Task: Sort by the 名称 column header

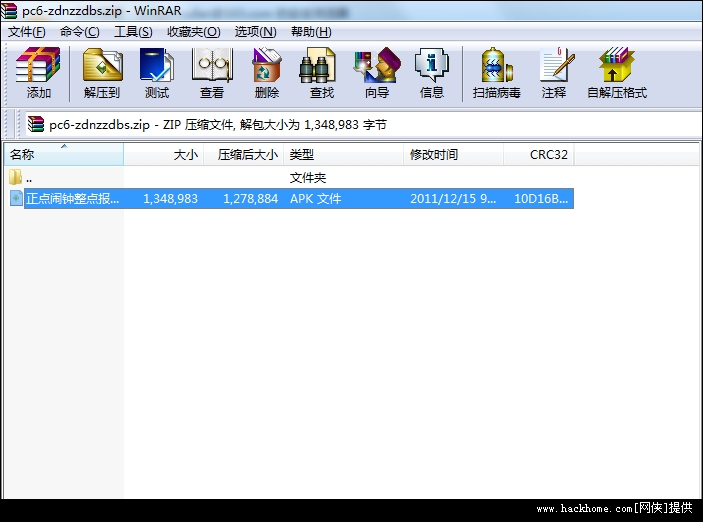Action: click(x=64, y=155)
